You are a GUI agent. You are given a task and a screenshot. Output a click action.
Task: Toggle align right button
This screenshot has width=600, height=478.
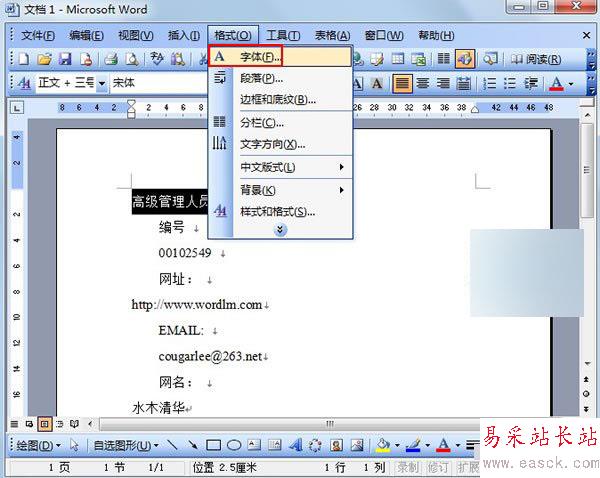(443, 83)
